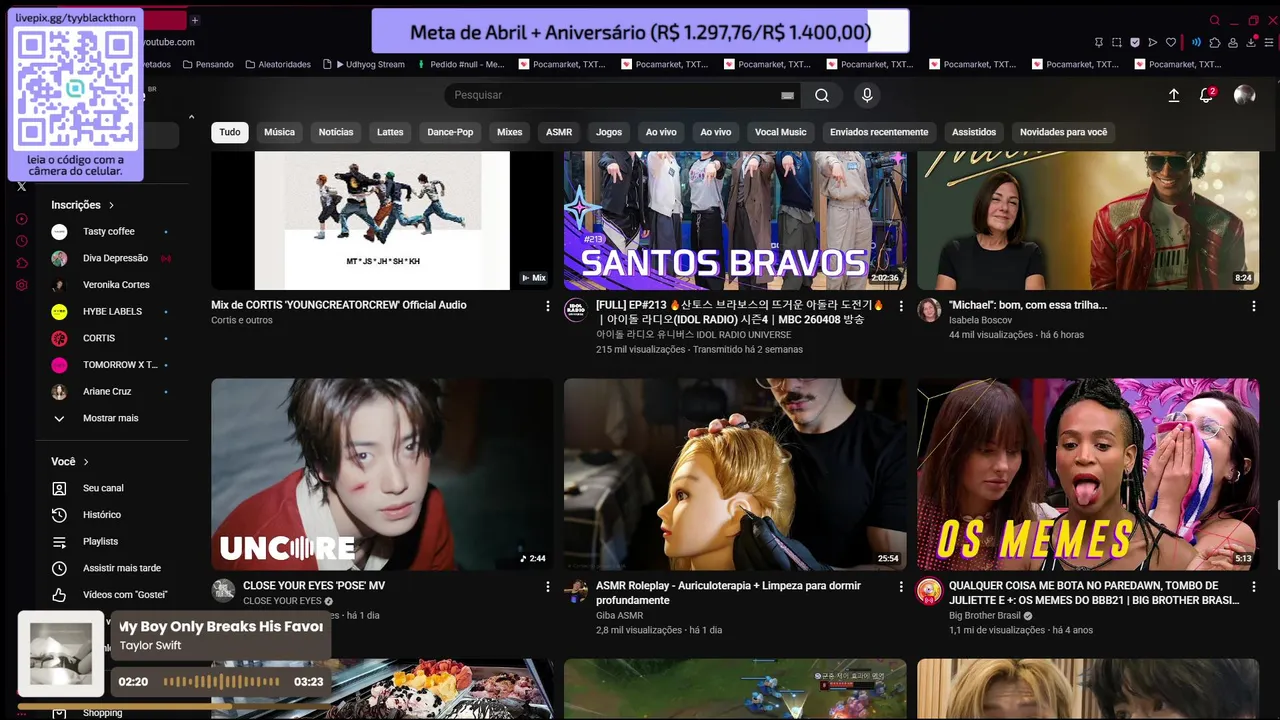Open a new browser tab with plus

[195, 20]
